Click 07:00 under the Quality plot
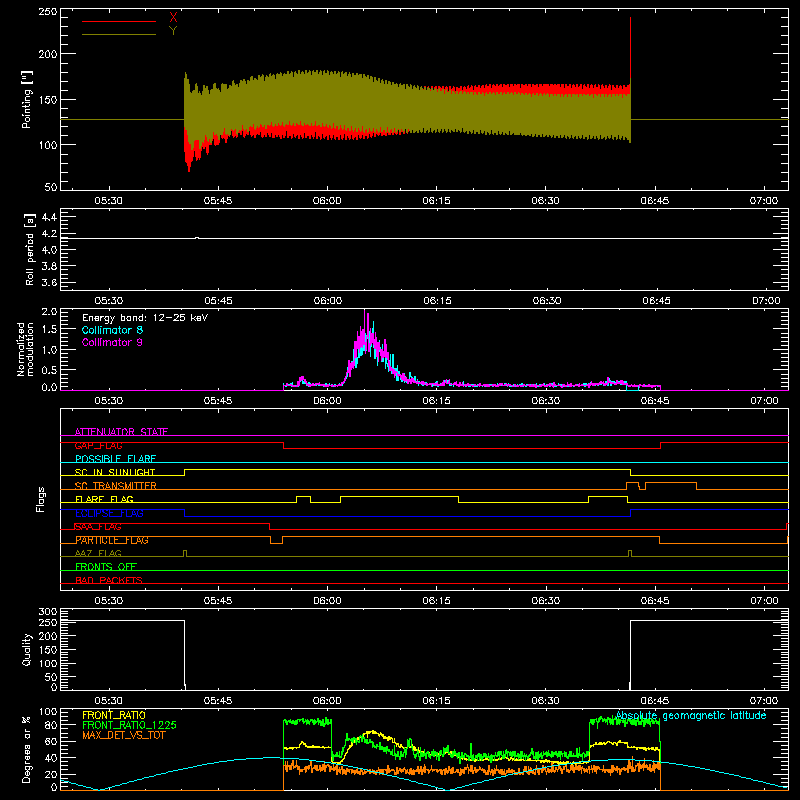The width and height of the screenshot is (800, 800). click(x=764, y=701)
